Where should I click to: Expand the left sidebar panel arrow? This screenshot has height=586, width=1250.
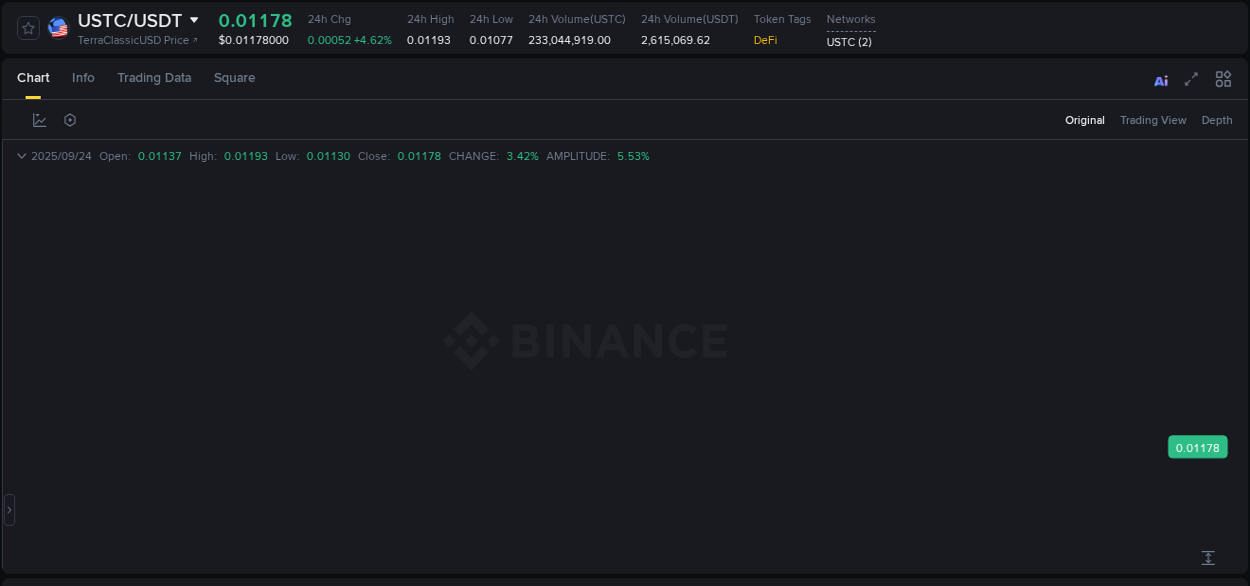point(8,509)
